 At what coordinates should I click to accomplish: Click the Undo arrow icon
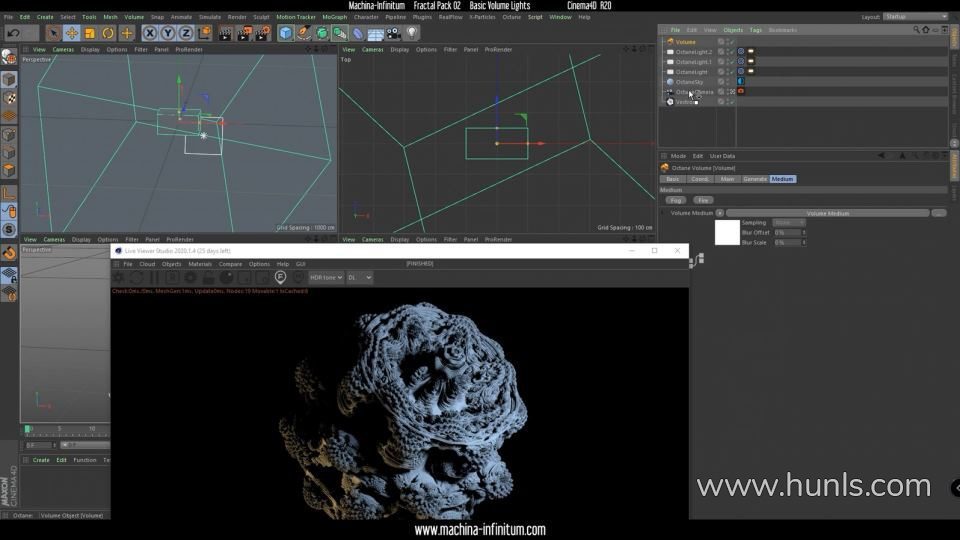(13, 33)
